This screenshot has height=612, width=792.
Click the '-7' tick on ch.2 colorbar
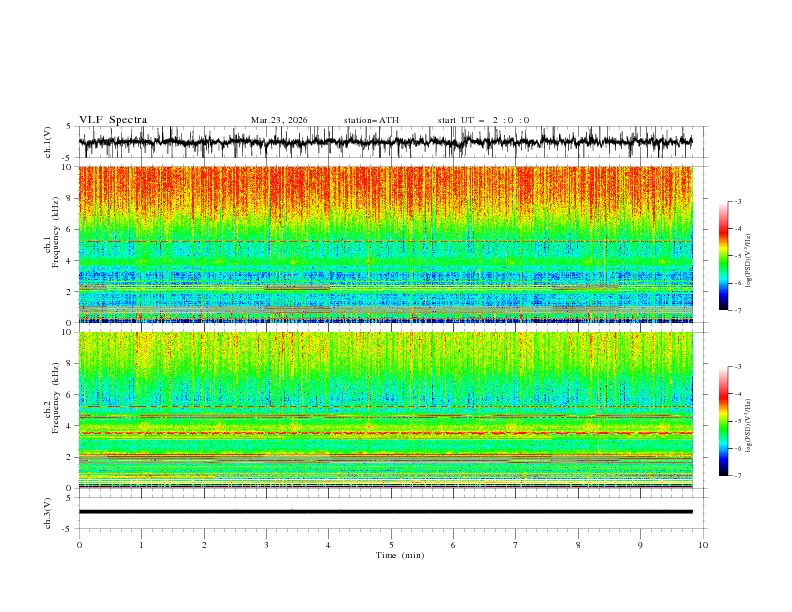tap(738, 475)
